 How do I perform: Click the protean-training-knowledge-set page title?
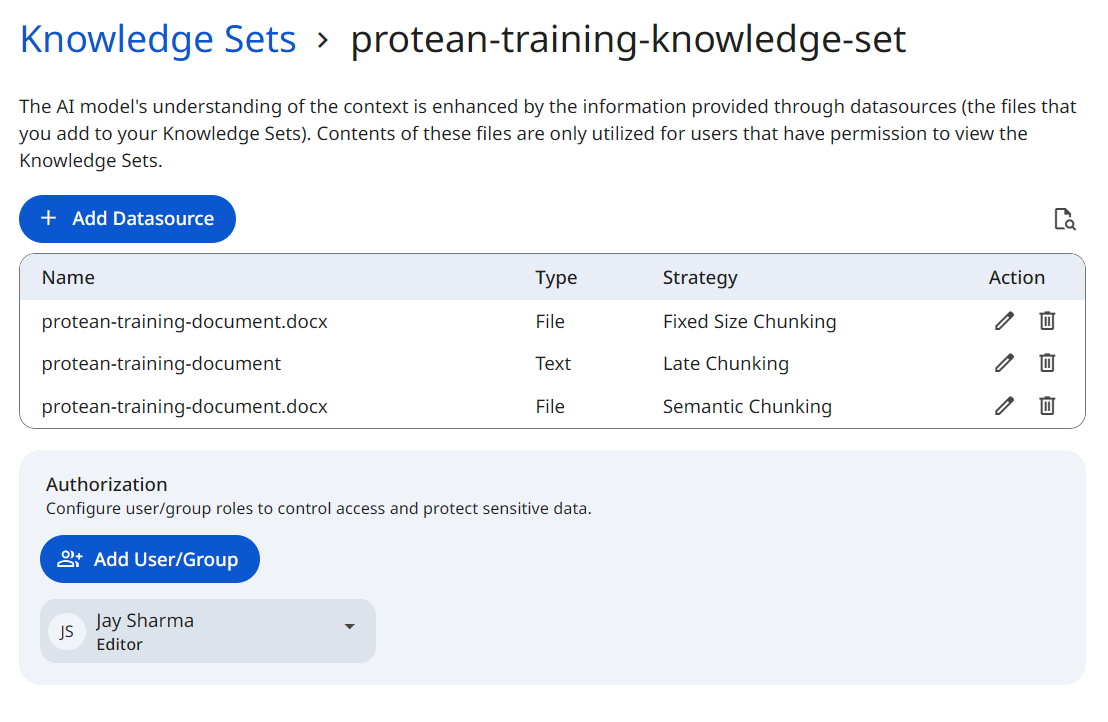[x=628, y=40]
